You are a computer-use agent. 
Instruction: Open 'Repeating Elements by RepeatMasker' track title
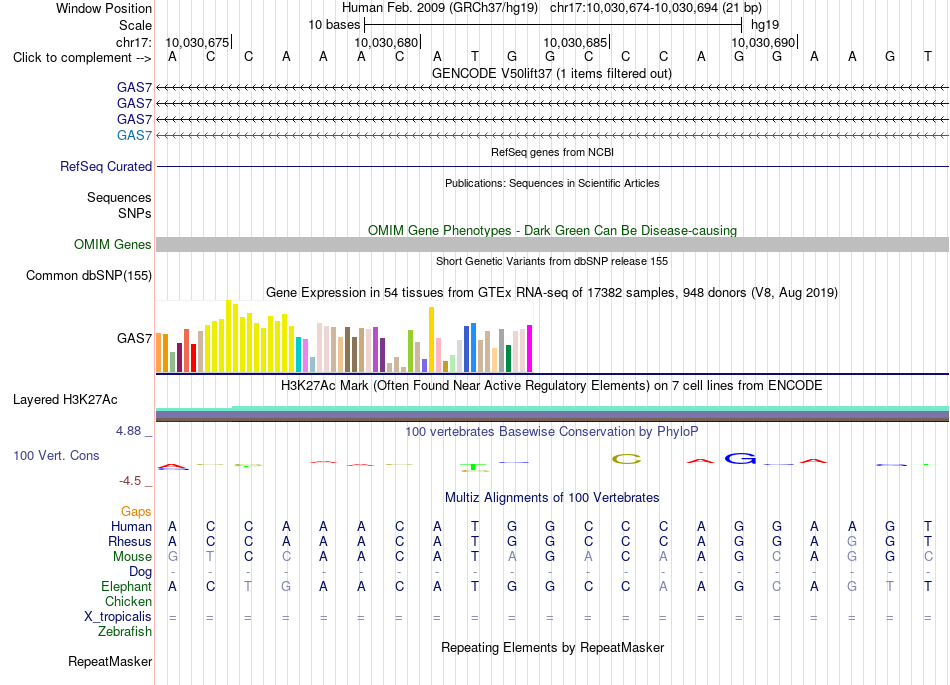coord(552,647)
